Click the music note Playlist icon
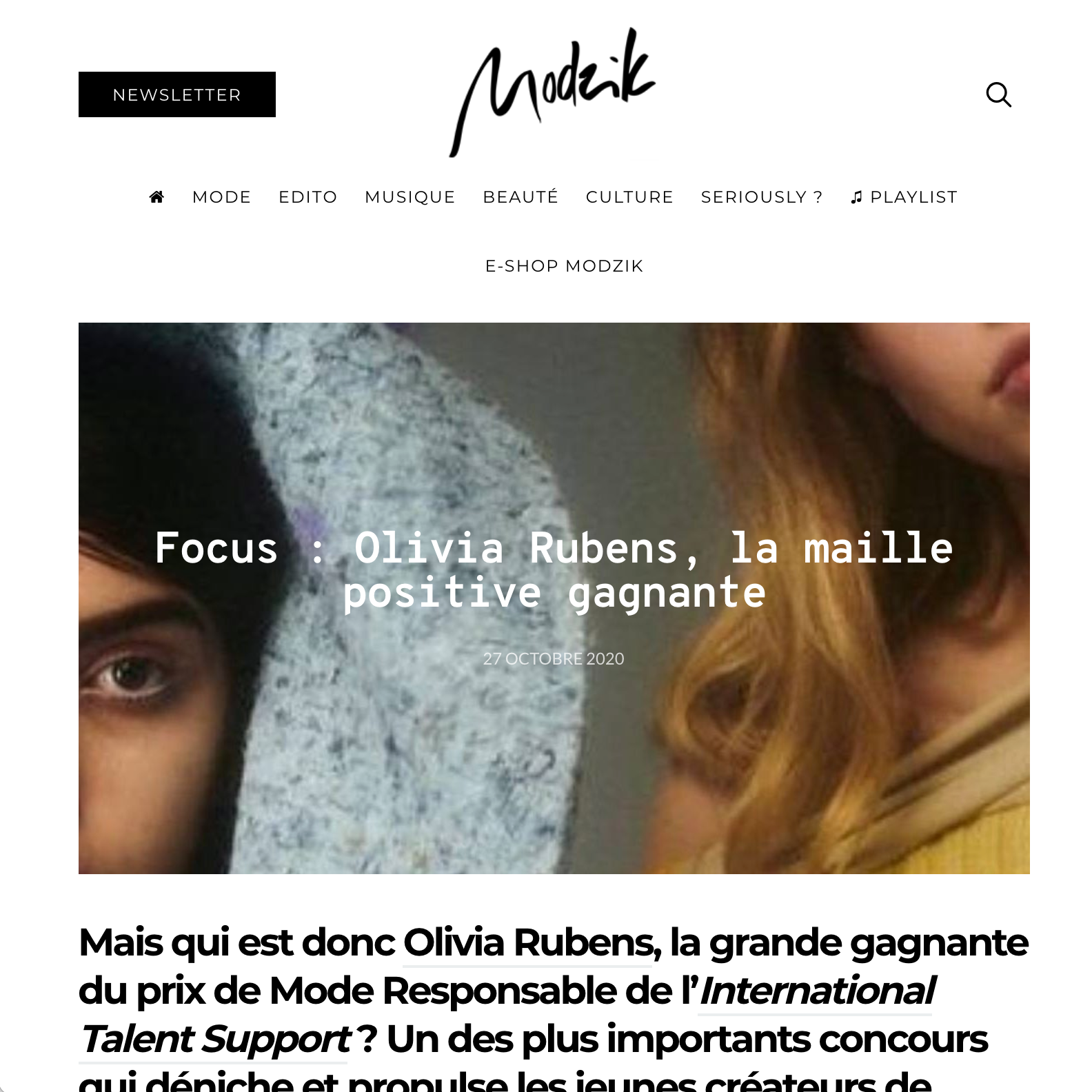The image size is (1092, 1092). [x=856, y=197]
